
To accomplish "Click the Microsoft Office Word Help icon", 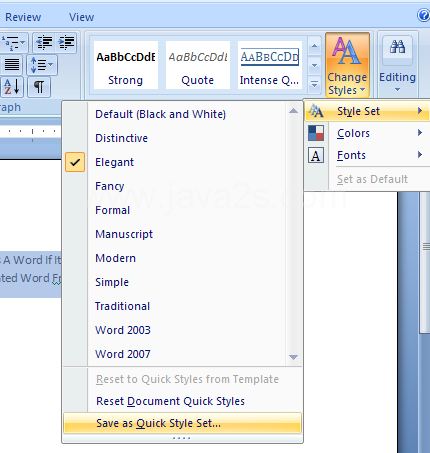I will pos(423,15).
